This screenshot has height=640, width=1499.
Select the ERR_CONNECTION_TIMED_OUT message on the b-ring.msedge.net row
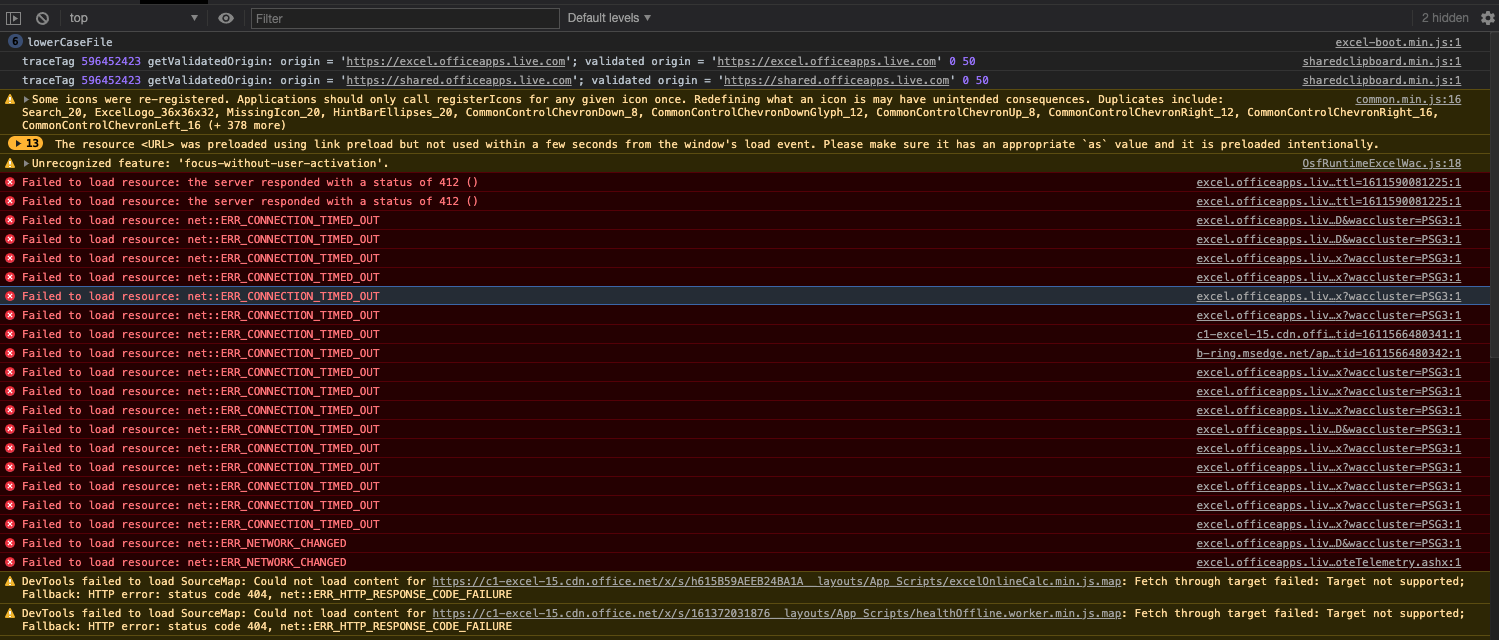click(x=201, y=353)
